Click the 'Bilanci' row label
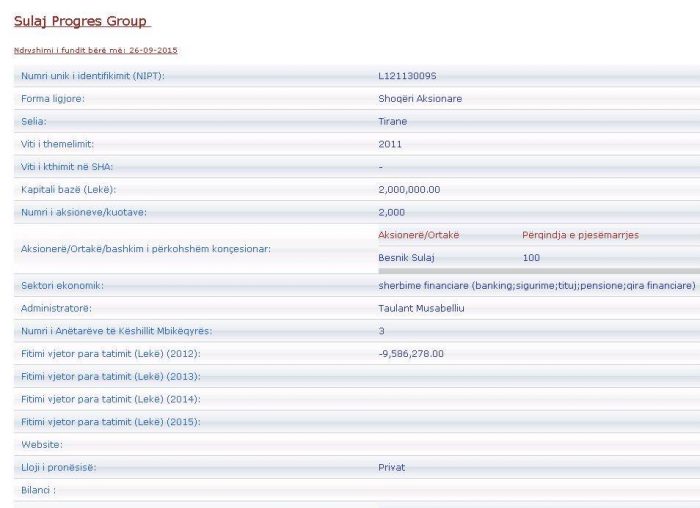 [39, 490]
